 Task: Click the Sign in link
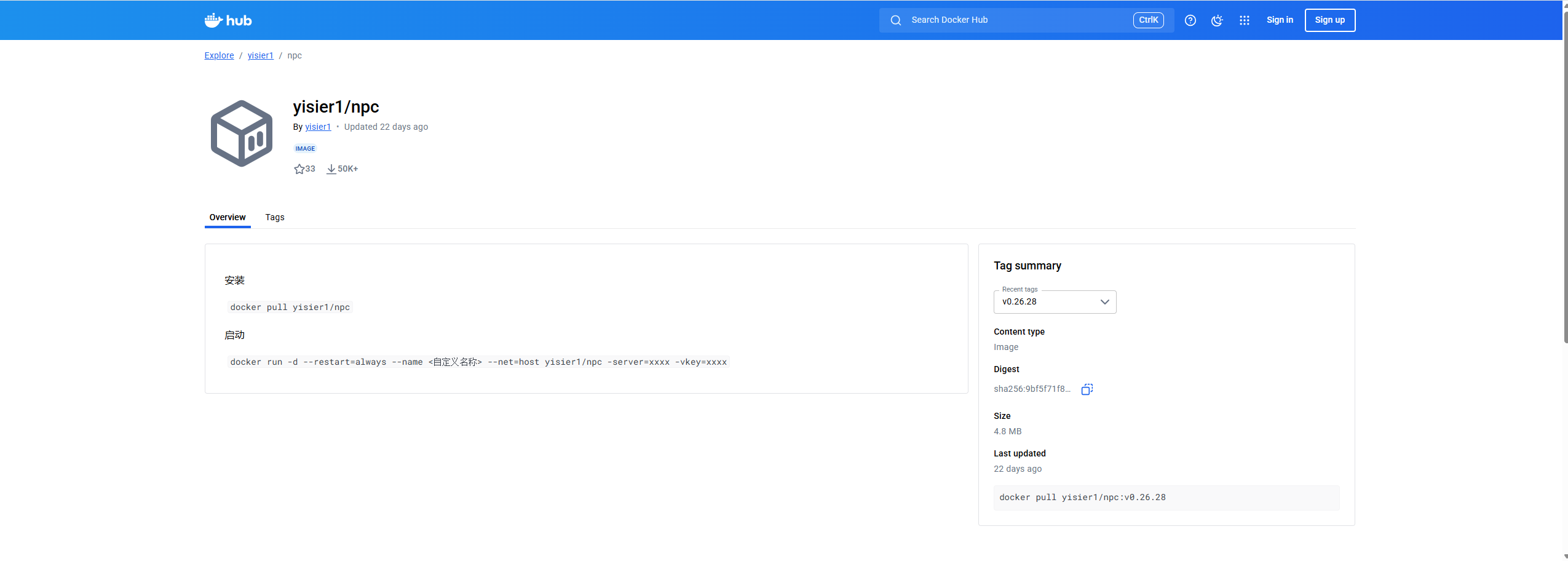point(1280,20)
